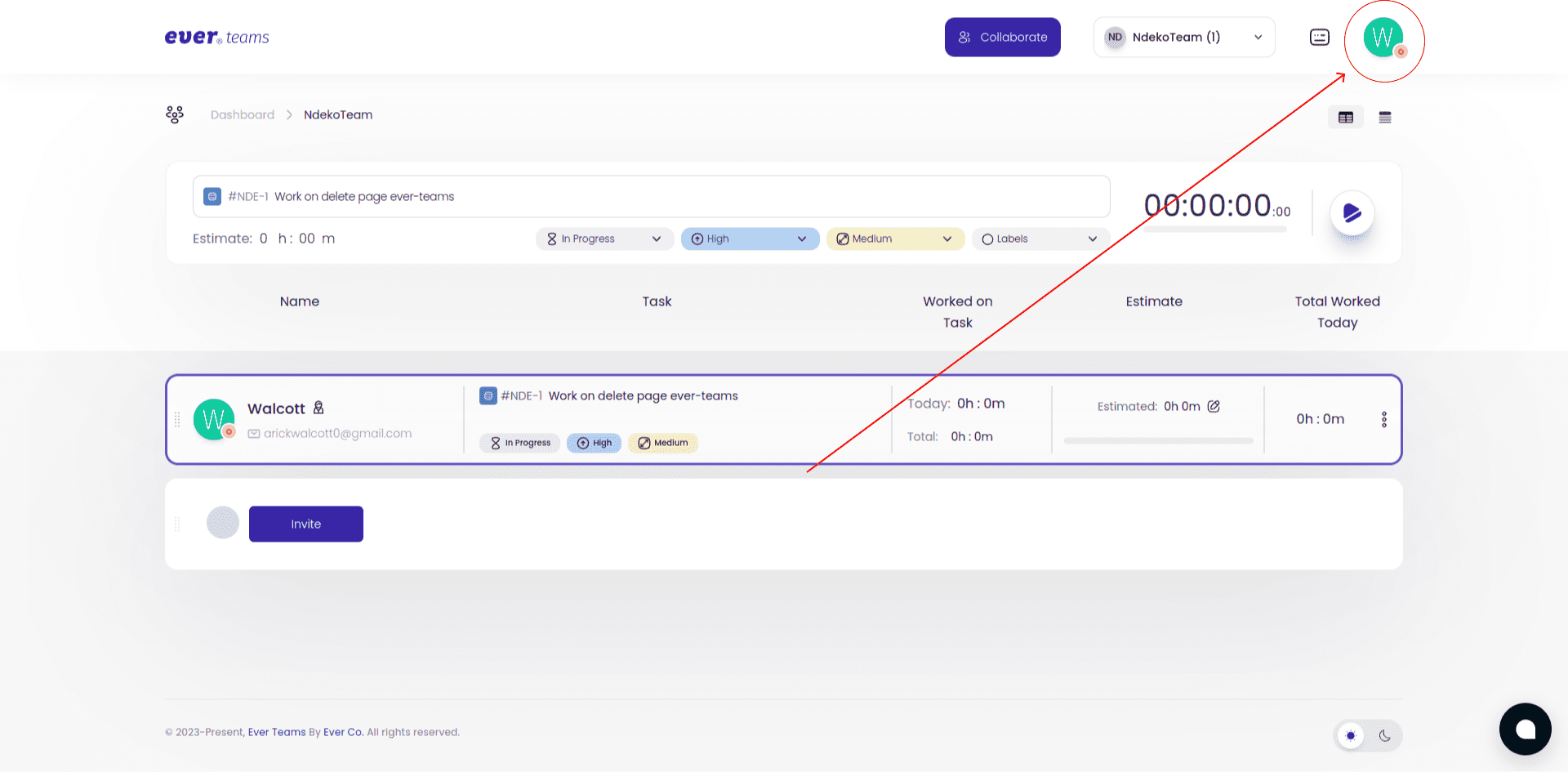This screenshot has width=1568, height=772.
Task: Start the timer play button
Action: 1352,213
